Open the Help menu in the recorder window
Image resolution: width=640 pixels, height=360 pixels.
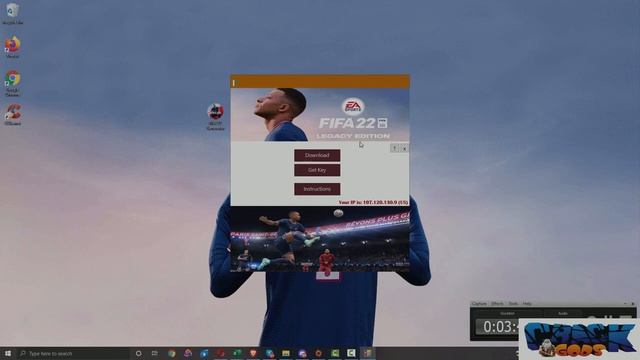(x=527, y=304)
